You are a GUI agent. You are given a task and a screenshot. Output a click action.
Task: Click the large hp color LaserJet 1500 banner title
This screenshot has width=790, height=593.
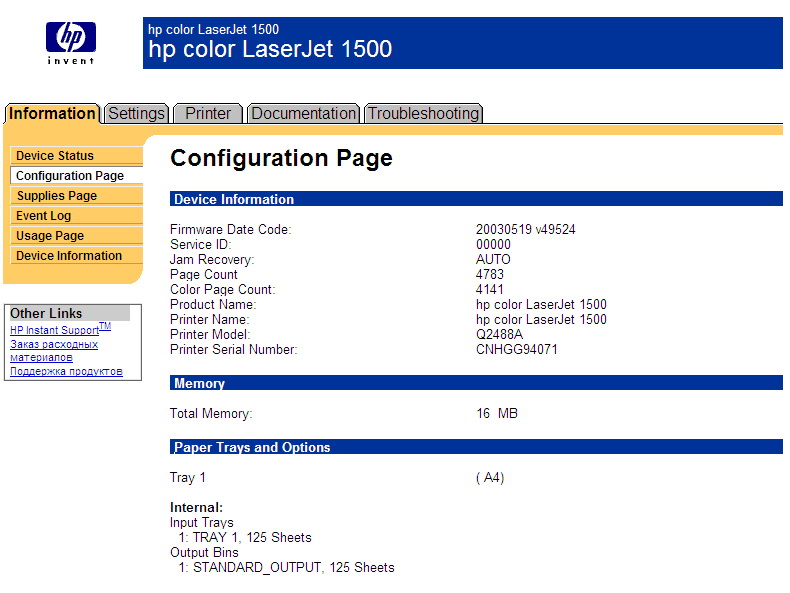tap(270, 49)
